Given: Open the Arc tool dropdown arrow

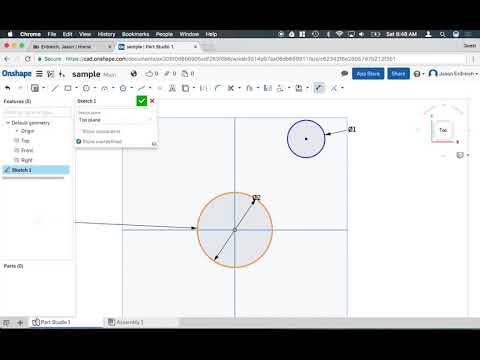Looking at the screenshot, I should [113, 88].
